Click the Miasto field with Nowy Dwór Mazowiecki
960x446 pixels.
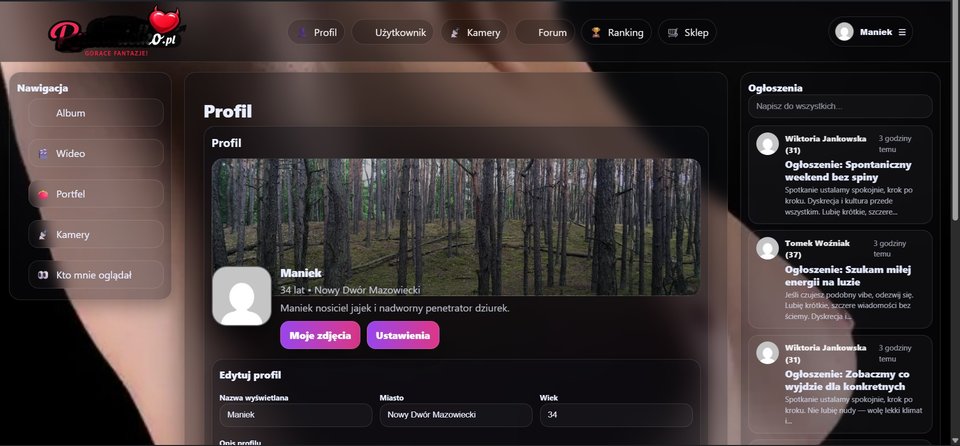pos(455,415)
